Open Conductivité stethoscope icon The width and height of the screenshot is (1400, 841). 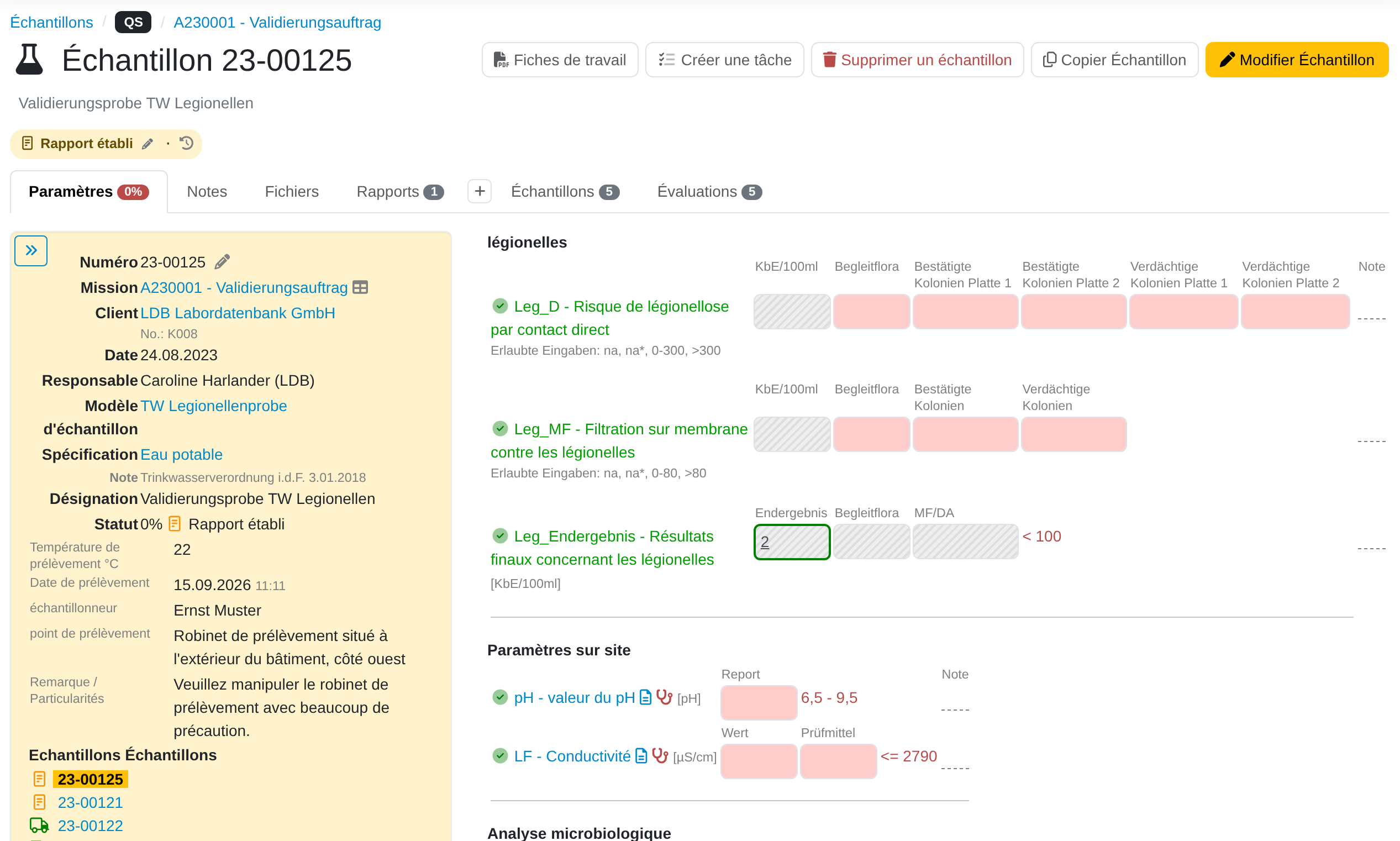click(660, 755)
